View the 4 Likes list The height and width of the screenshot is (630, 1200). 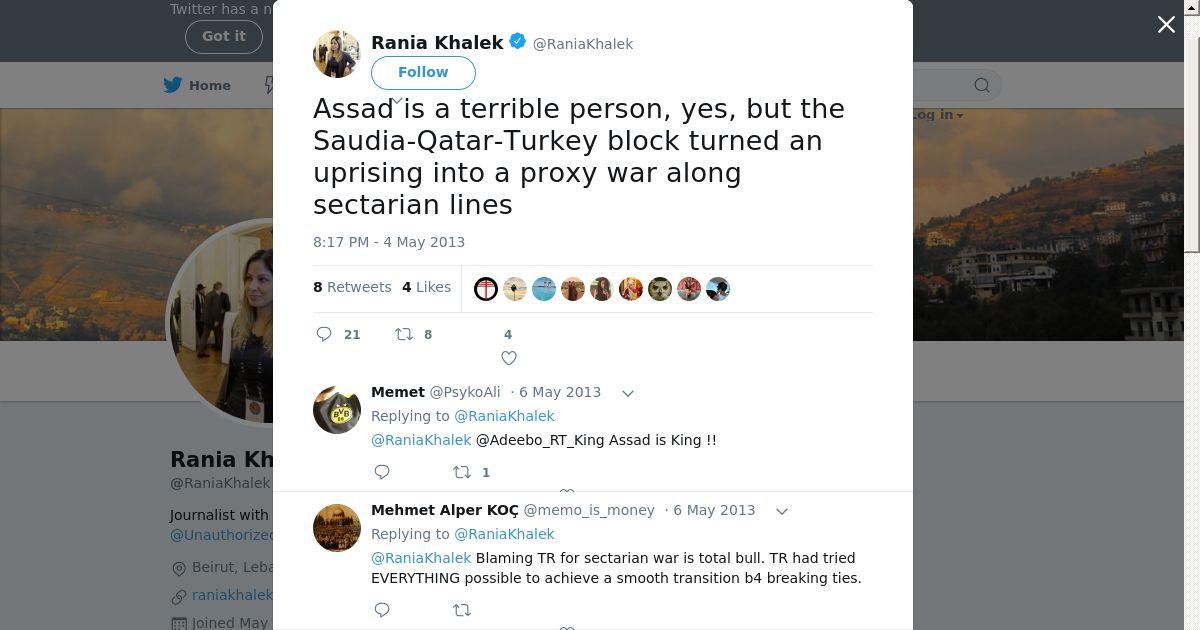pyautogui.click(x=427, y=287)
